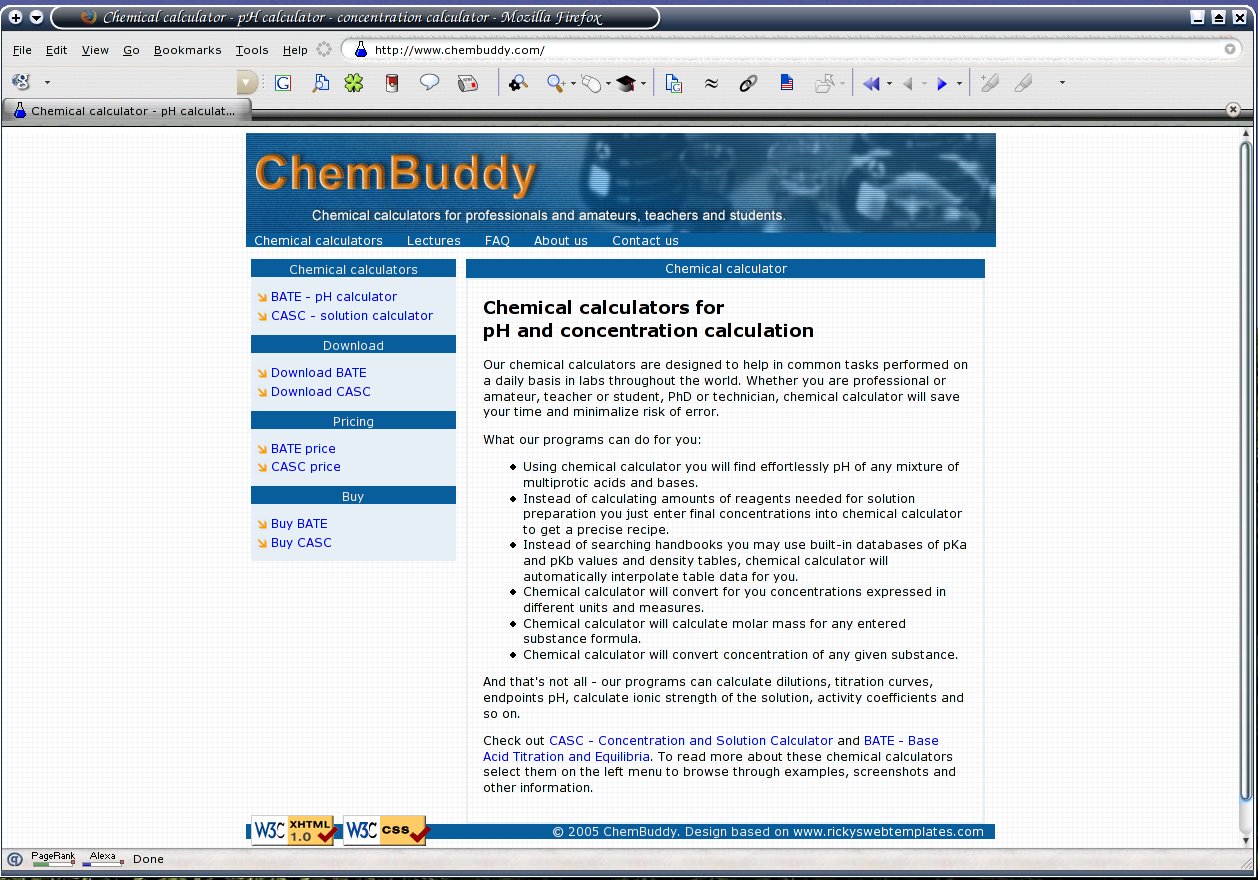Screen dimensions: 1258x880
Task: Click the speech bubble toolbar icon
Action: click(x=430, y=83)
